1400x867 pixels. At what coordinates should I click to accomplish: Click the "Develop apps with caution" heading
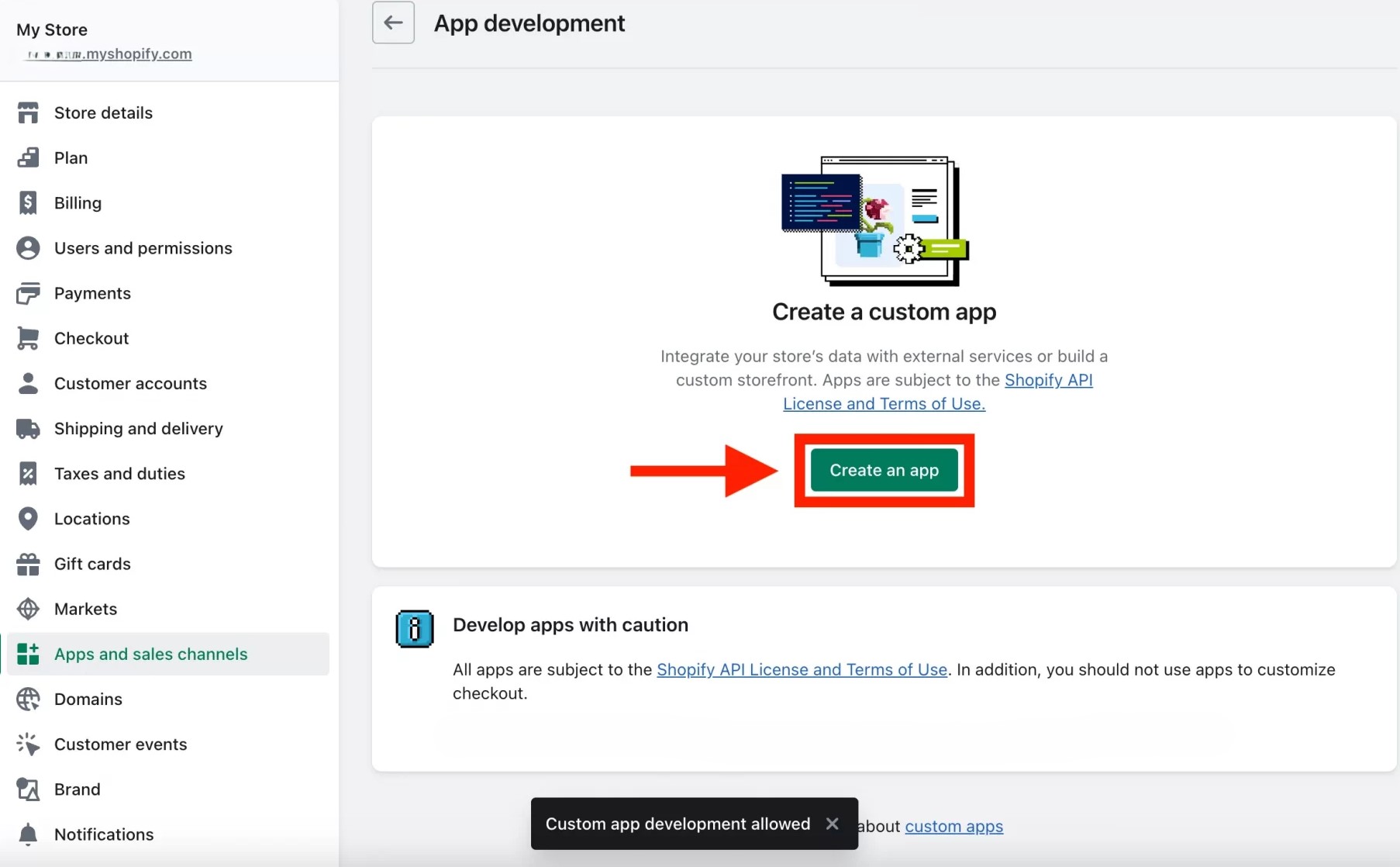(x=571, y=624)
